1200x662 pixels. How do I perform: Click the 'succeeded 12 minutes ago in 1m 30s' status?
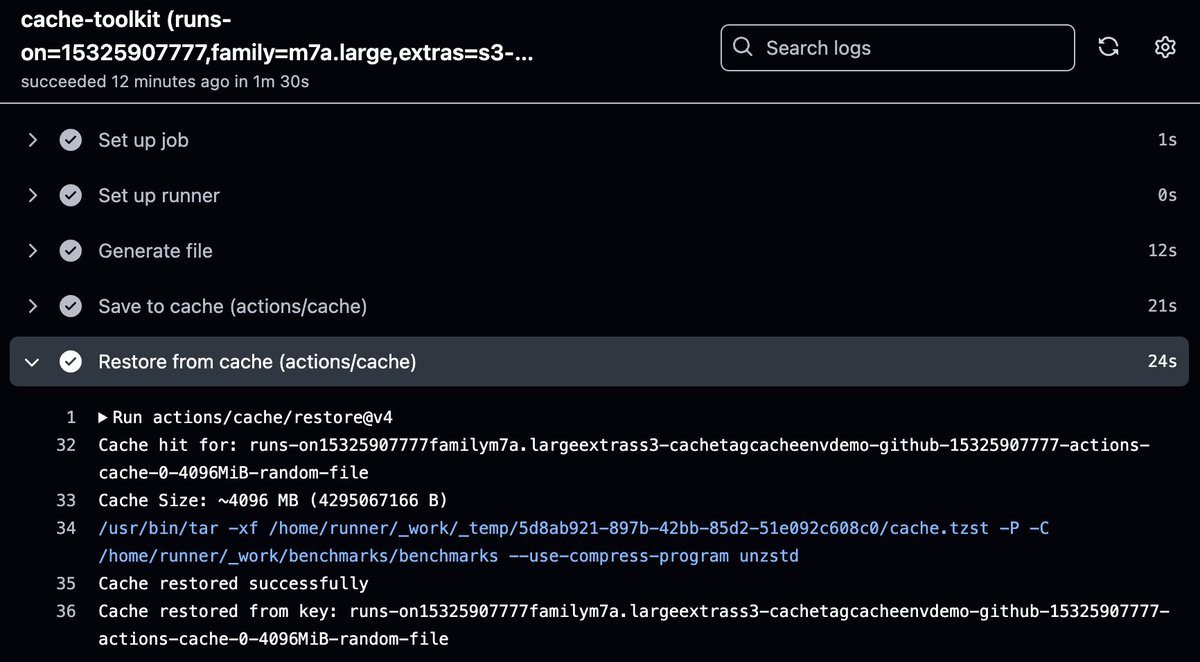pos(164,82)
